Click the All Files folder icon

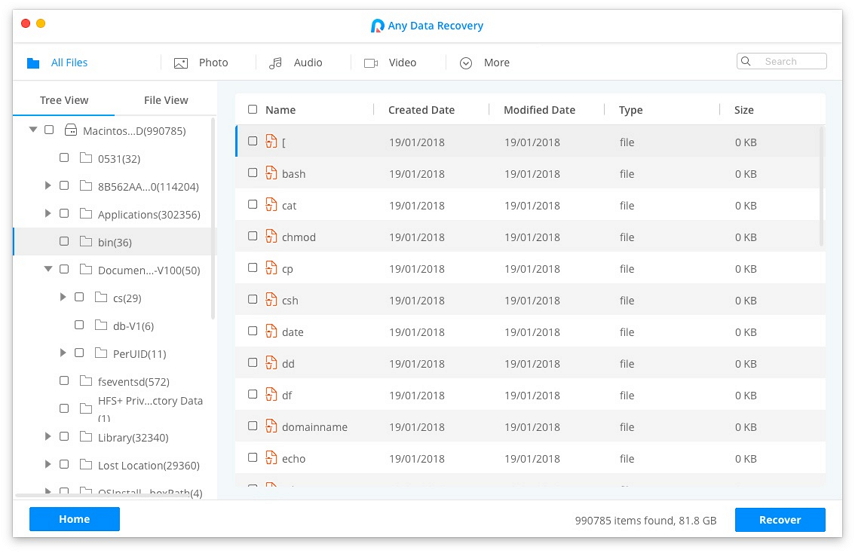click(x=33, y=63)
